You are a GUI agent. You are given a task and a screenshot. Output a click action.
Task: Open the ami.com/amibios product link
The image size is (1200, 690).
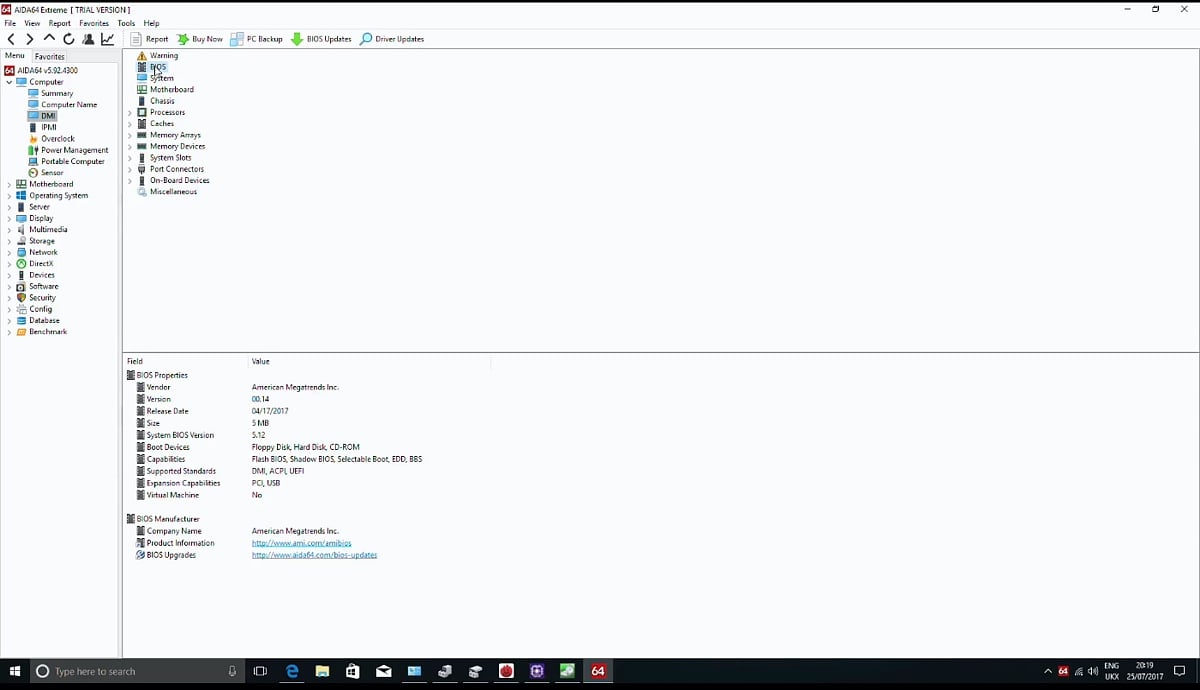301,543
